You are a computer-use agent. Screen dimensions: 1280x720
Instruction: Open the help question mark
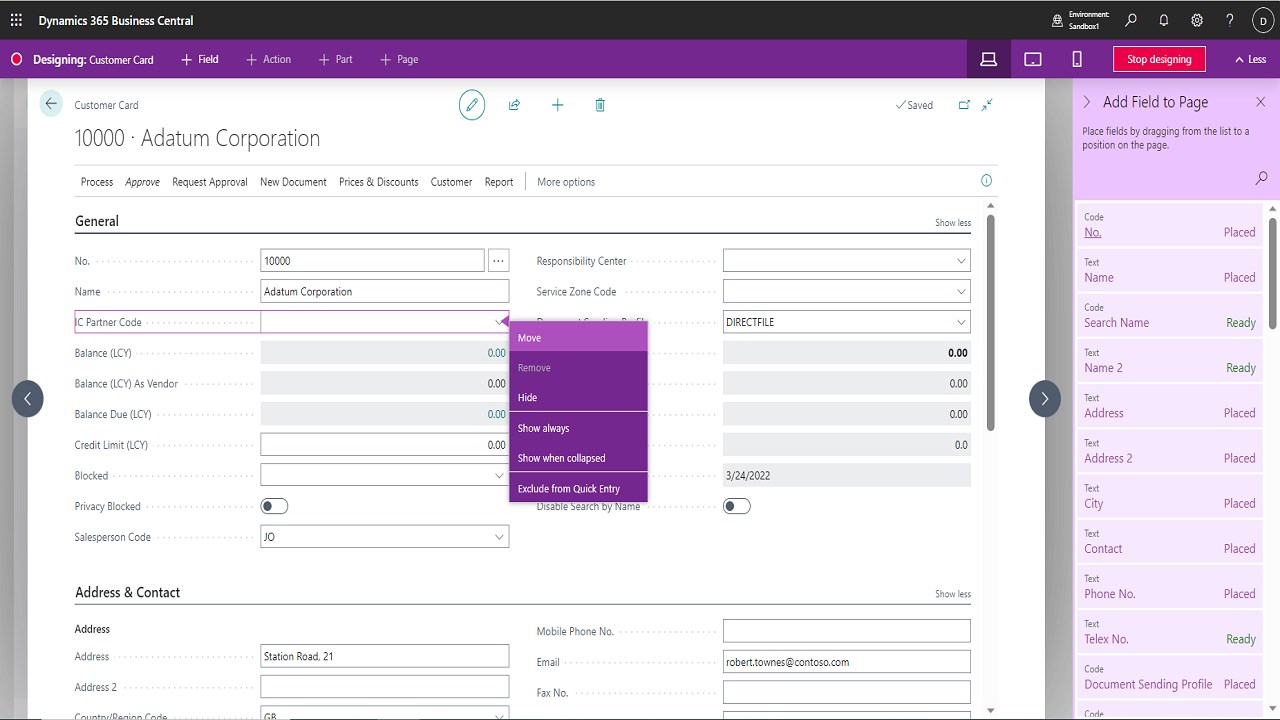(x=1230, y=20)
